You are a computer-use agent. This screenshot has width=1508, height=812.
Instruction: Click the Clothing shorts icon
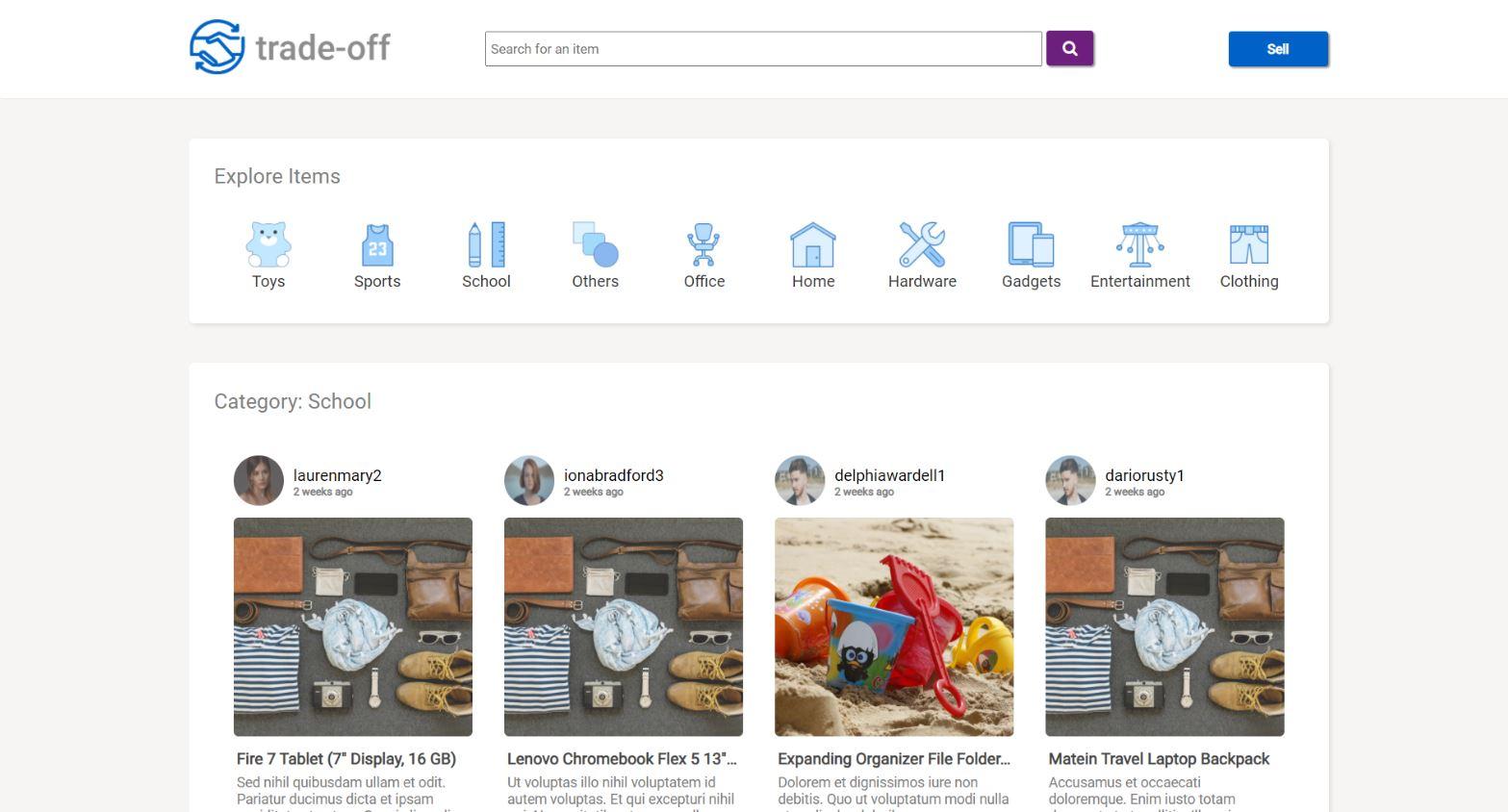1248,245
